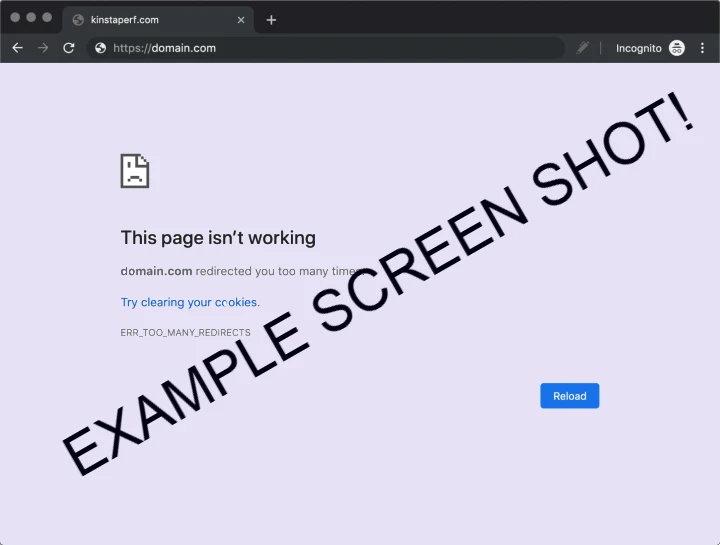Click the red close window button
The width and height of the screenshot is (720, 545).
[15, 17]
